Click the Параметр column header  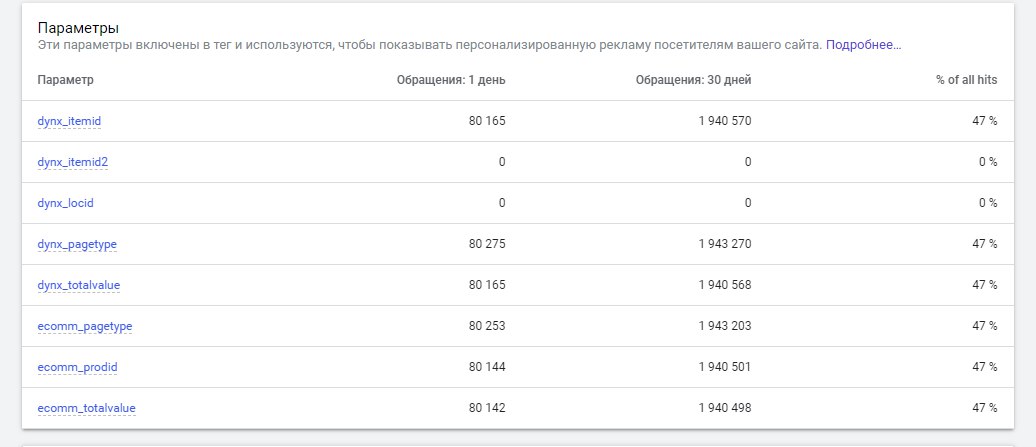coord(65,80)
